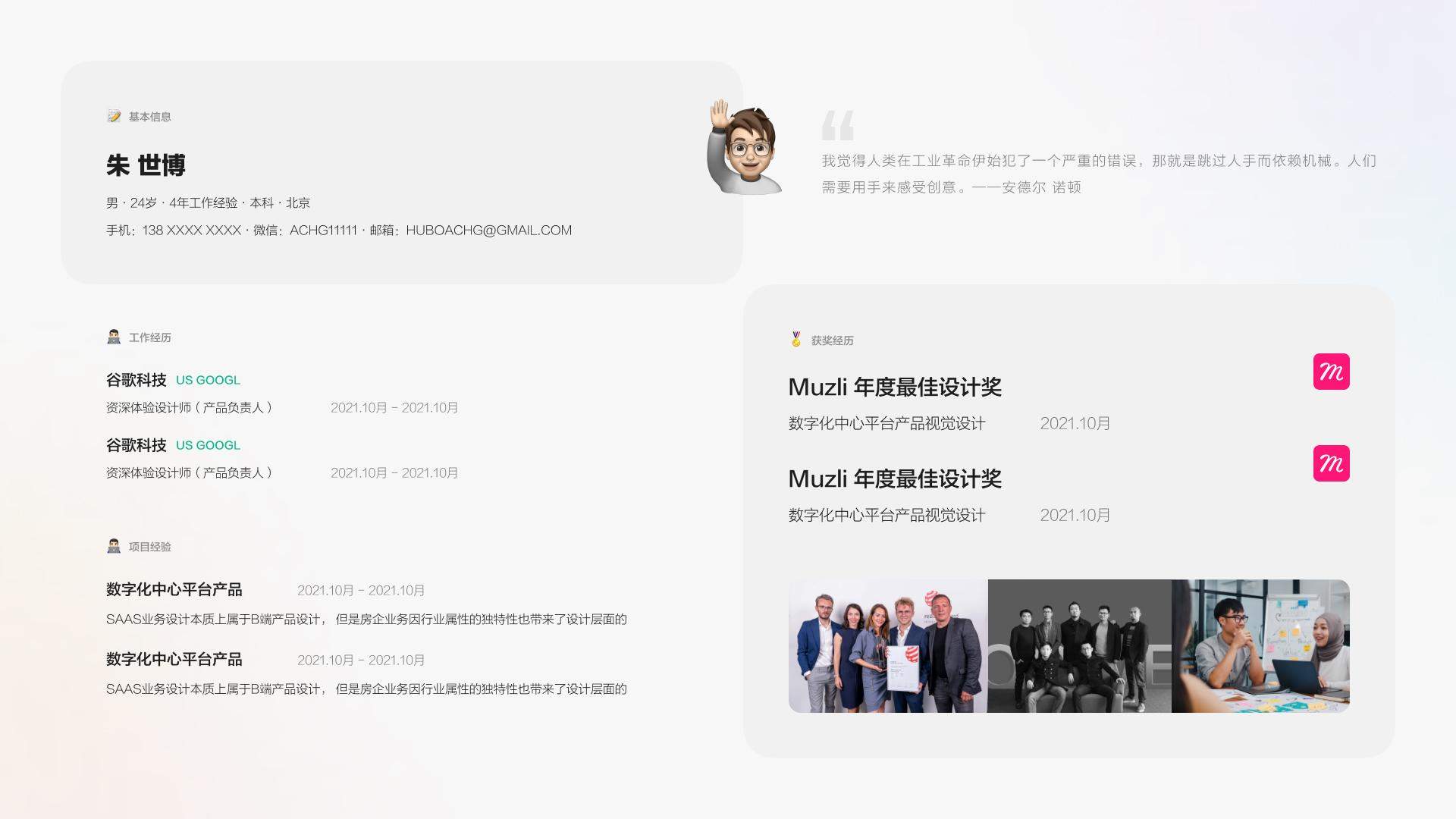
Task: Click the first green US GOOGL tag
Action: pos(208,380)
